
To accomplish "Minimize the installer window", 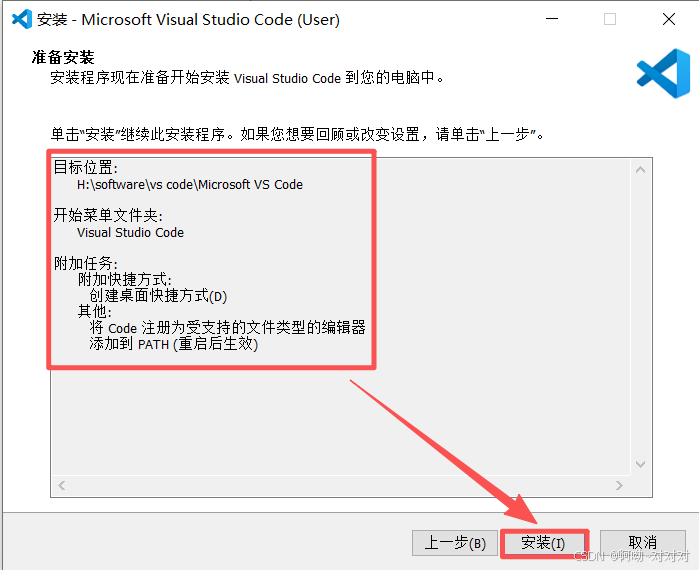I will click(552, 19).
